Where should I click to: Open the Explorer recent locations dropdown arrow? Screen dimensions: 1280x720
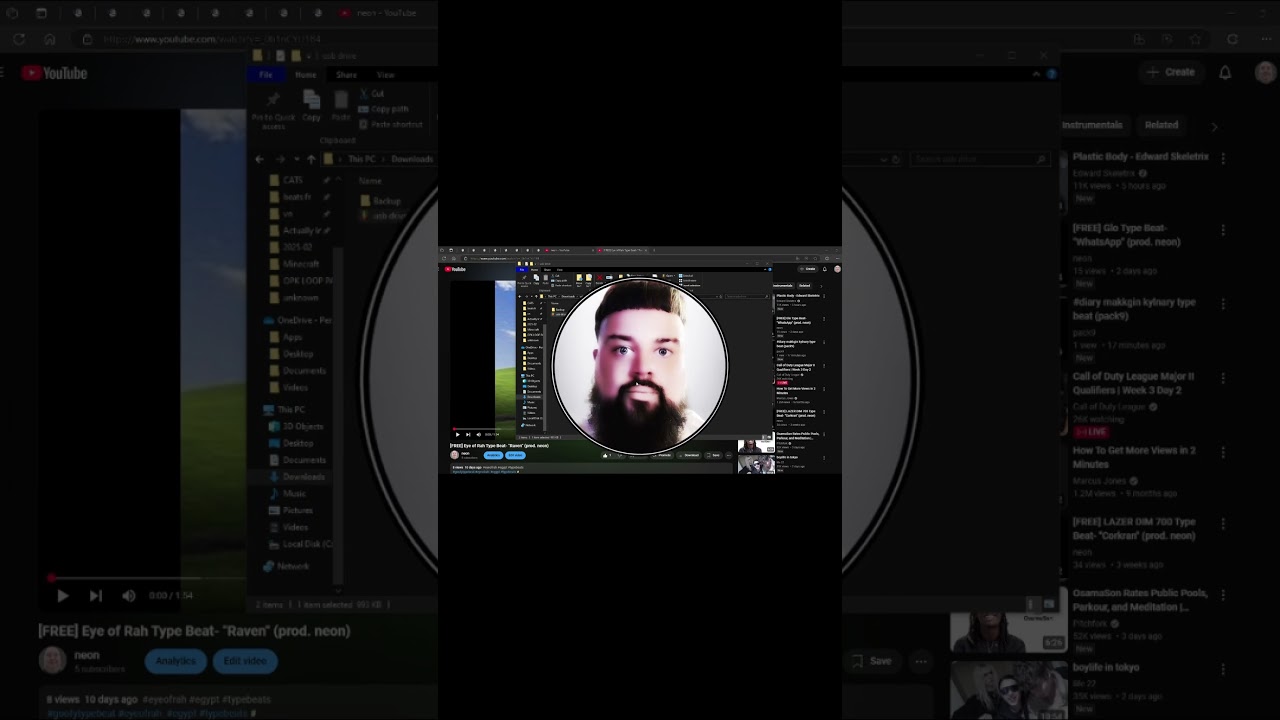coord(297,159)
